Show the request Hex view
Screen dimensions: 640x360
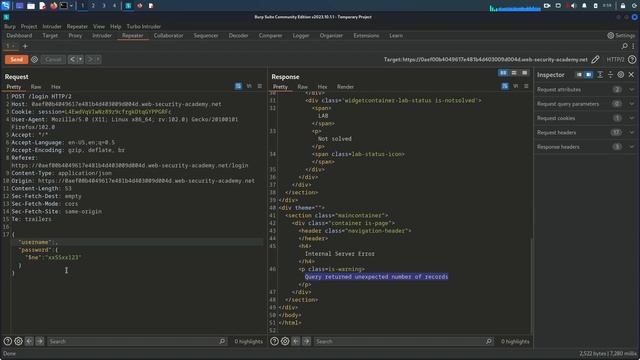pyautogui.click(x=56, y=87)
